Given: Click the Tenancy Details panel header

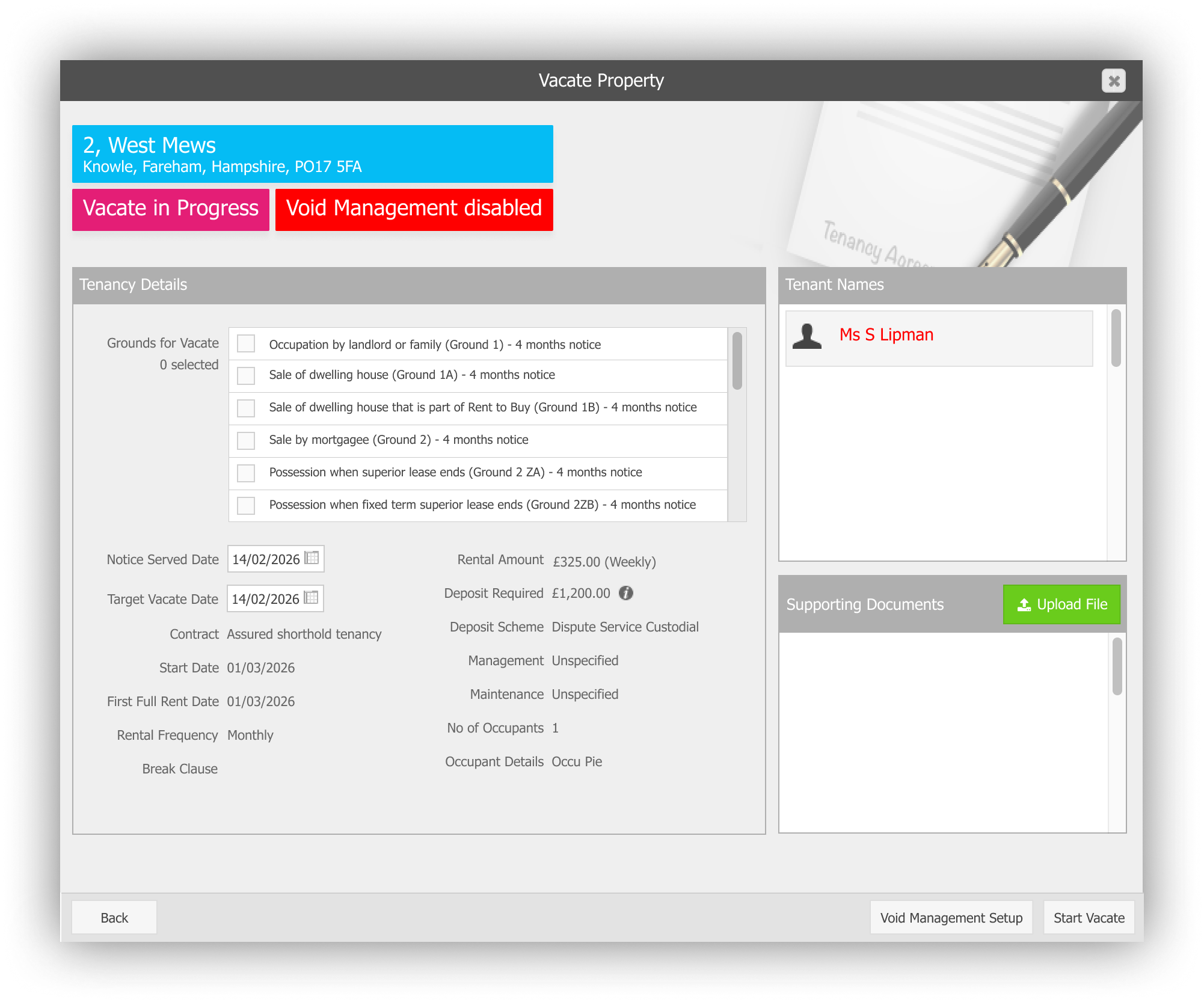Looking at the screenshot, I should [x=419, y=285].
